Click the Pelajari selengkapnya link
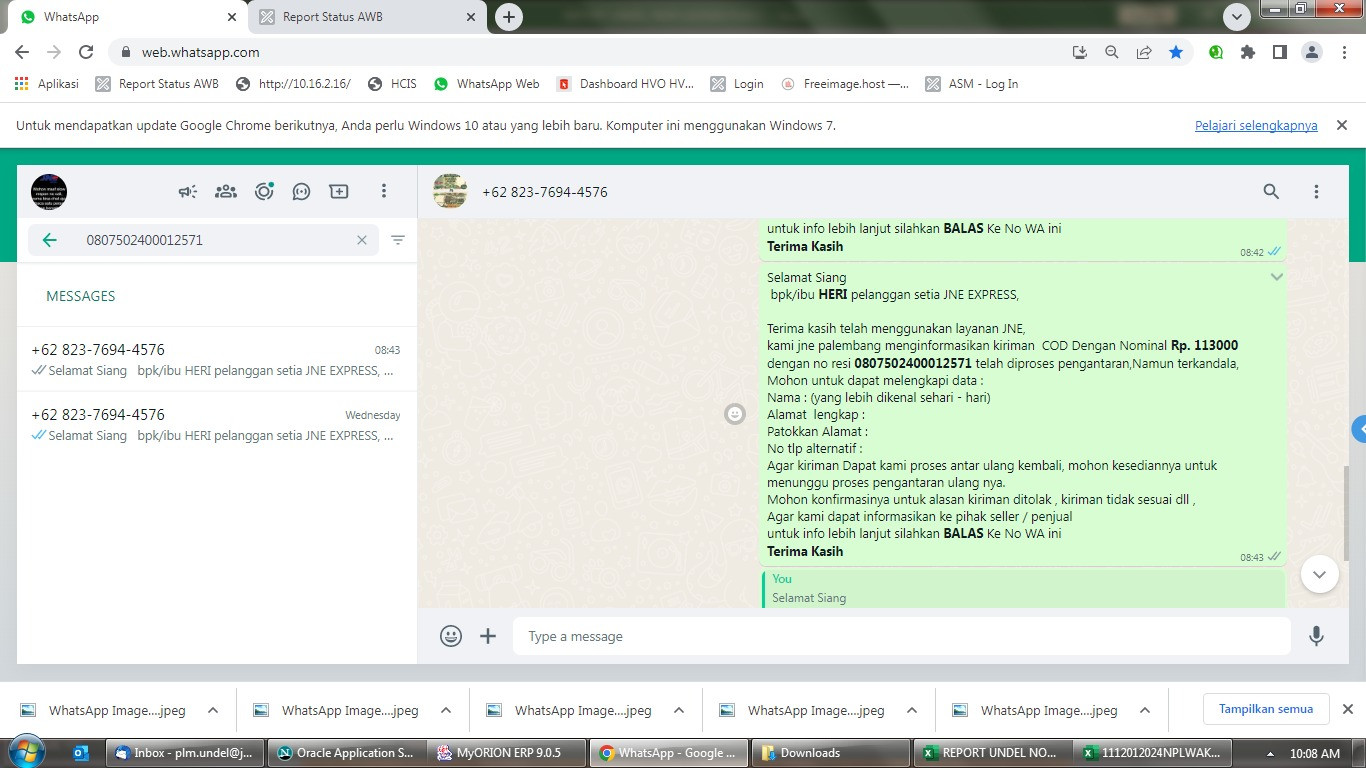Viewport: 1366px width, 768px height. tap(1256, 126)
